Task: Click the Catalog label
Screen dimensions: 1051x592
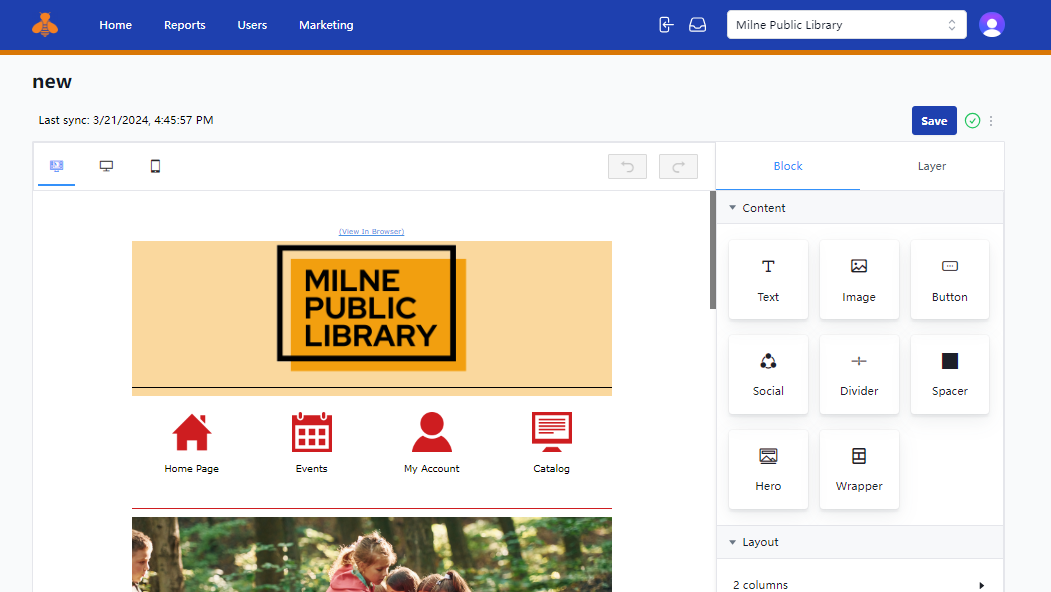Action: pyautogui.click(x=552, y=469)
